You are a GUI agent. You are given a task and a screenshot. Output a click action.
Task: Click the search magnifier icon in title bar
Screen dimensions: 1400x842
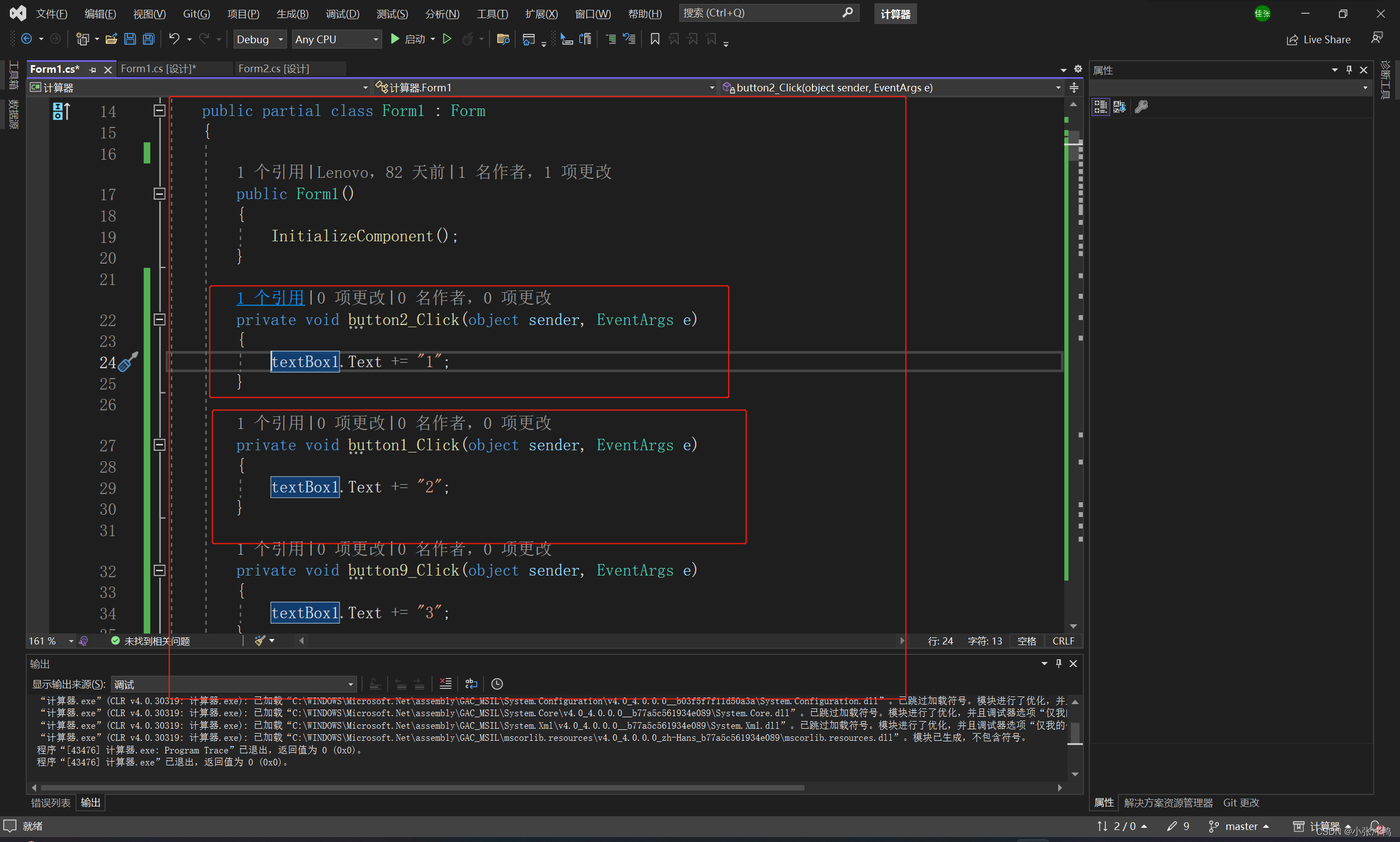click(847, 13)
